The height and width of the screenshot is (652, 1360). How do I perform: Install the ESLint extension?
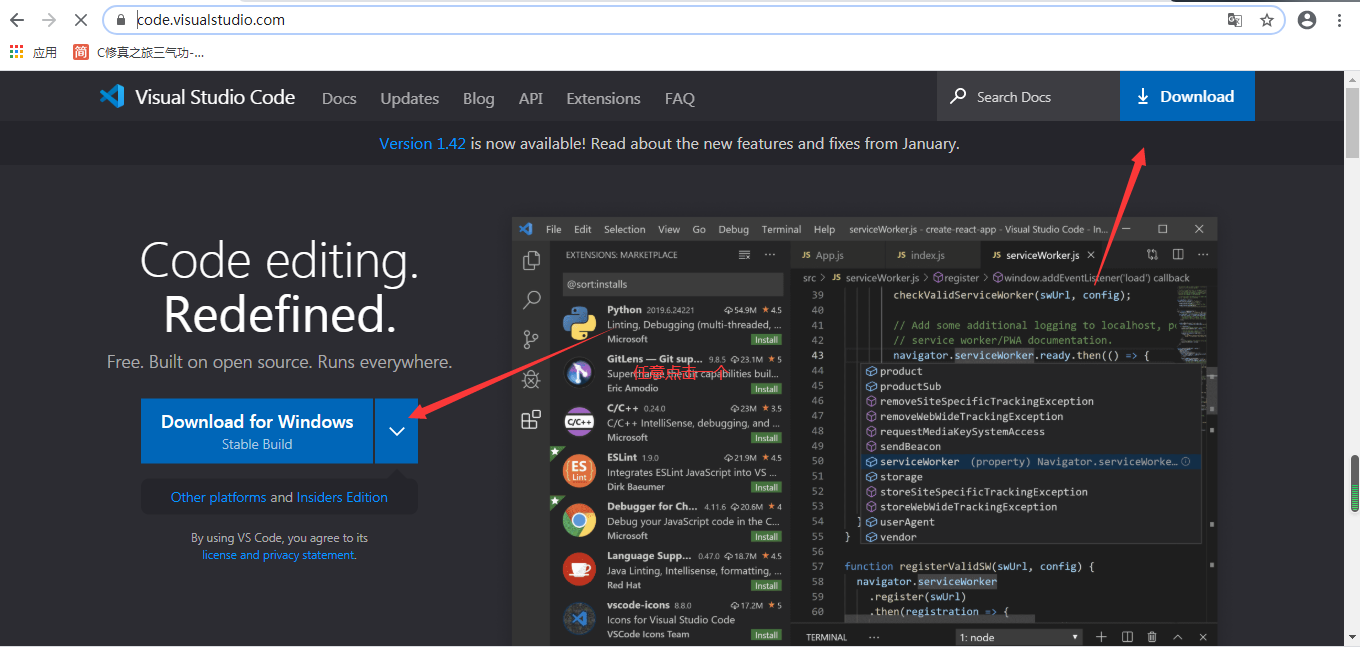(x=767, y=487)
